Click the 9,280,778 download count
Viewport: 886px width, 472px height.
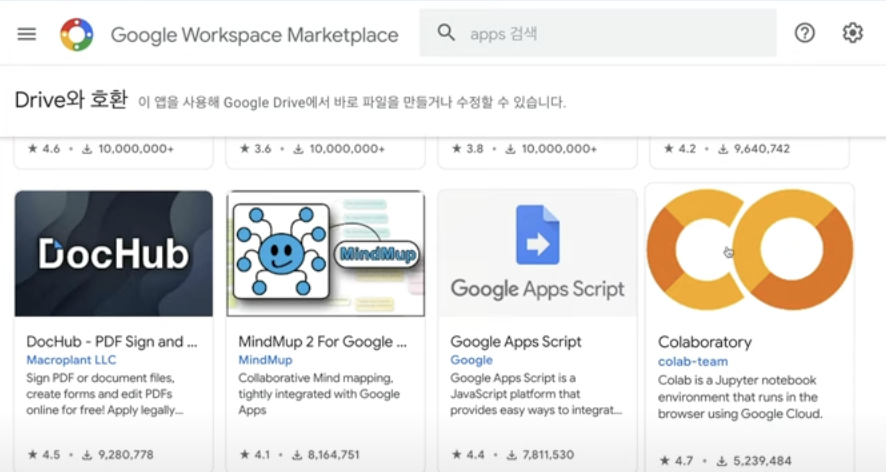click(x=118, y=454)
